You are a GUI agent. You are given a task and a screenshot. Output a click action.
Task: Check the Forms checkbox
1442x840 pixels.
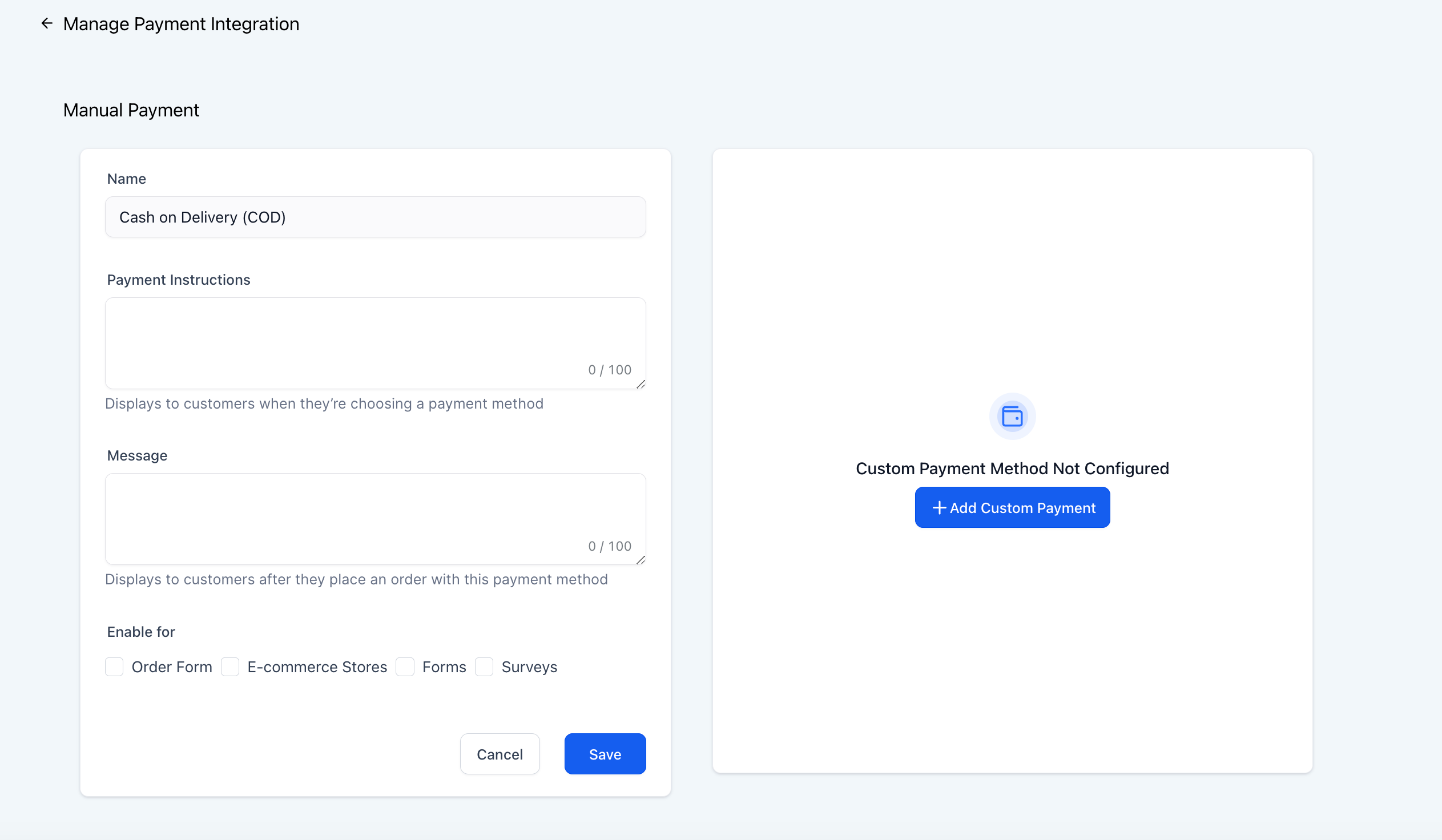pos(405,667)
